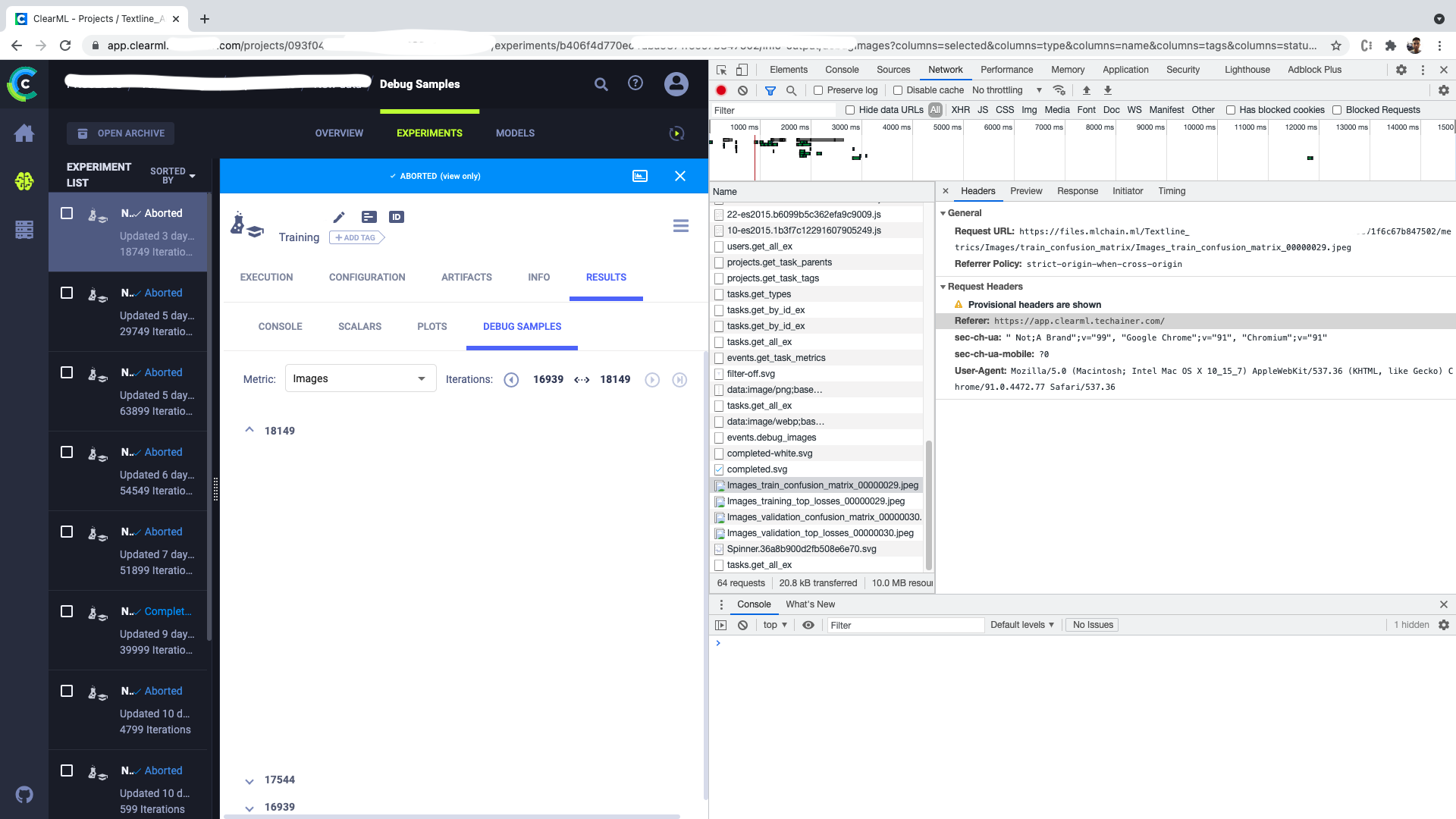Open the Preview tab in DevTools
This screenshot has height=819, width=1456.
pyautogui.click(x=1026, y=191)
